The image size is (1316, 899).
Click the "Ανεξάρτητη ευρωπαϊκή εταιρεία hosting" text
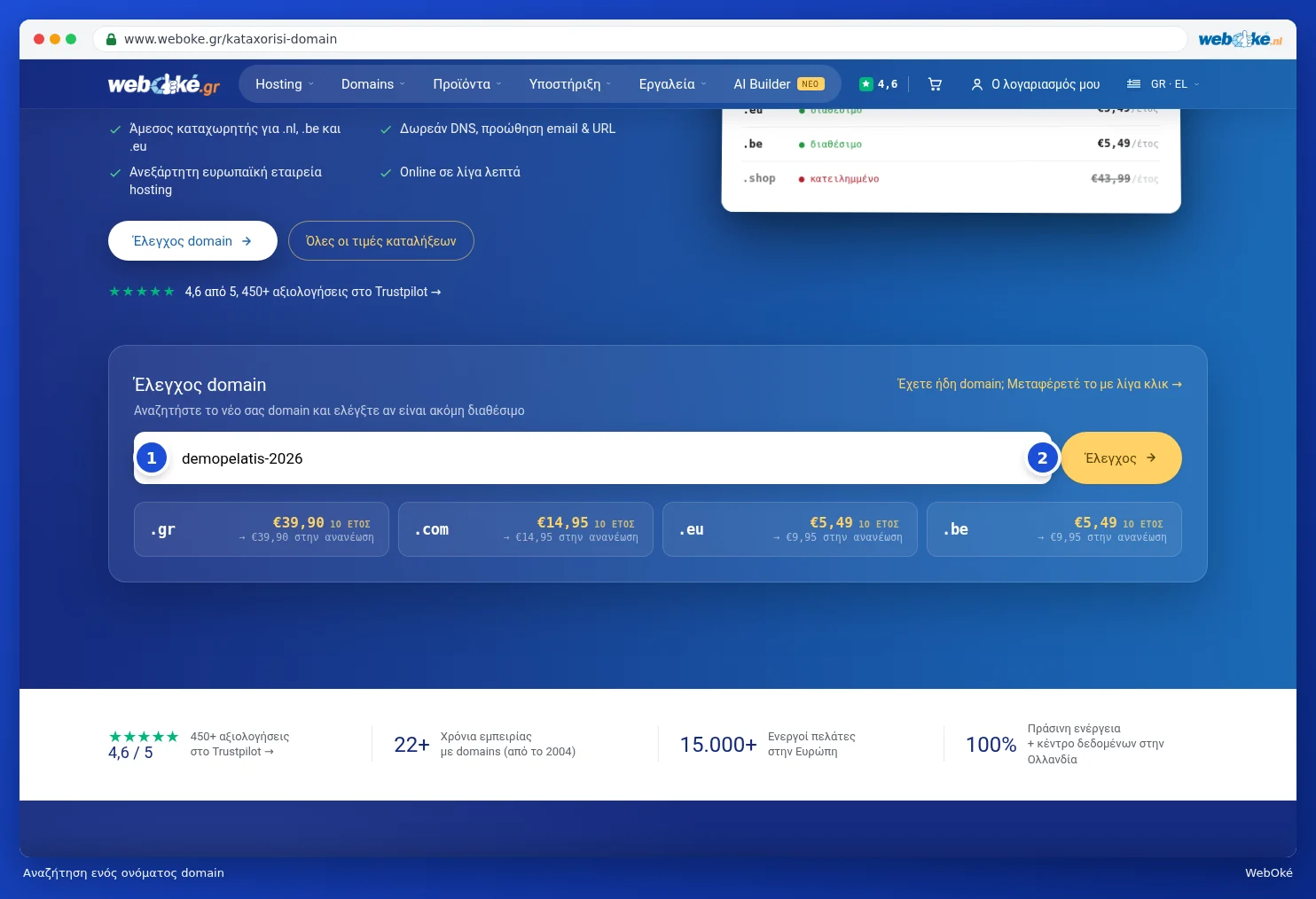[x=225, y=181]
